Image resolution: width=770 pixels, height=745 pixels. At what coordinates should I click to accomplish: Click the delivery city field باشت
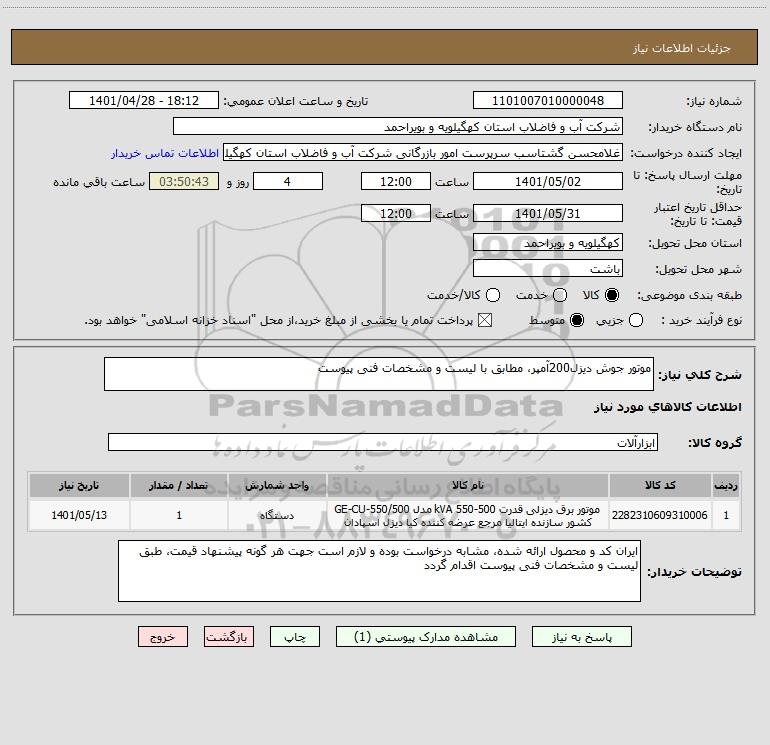(x=548, y=268)
